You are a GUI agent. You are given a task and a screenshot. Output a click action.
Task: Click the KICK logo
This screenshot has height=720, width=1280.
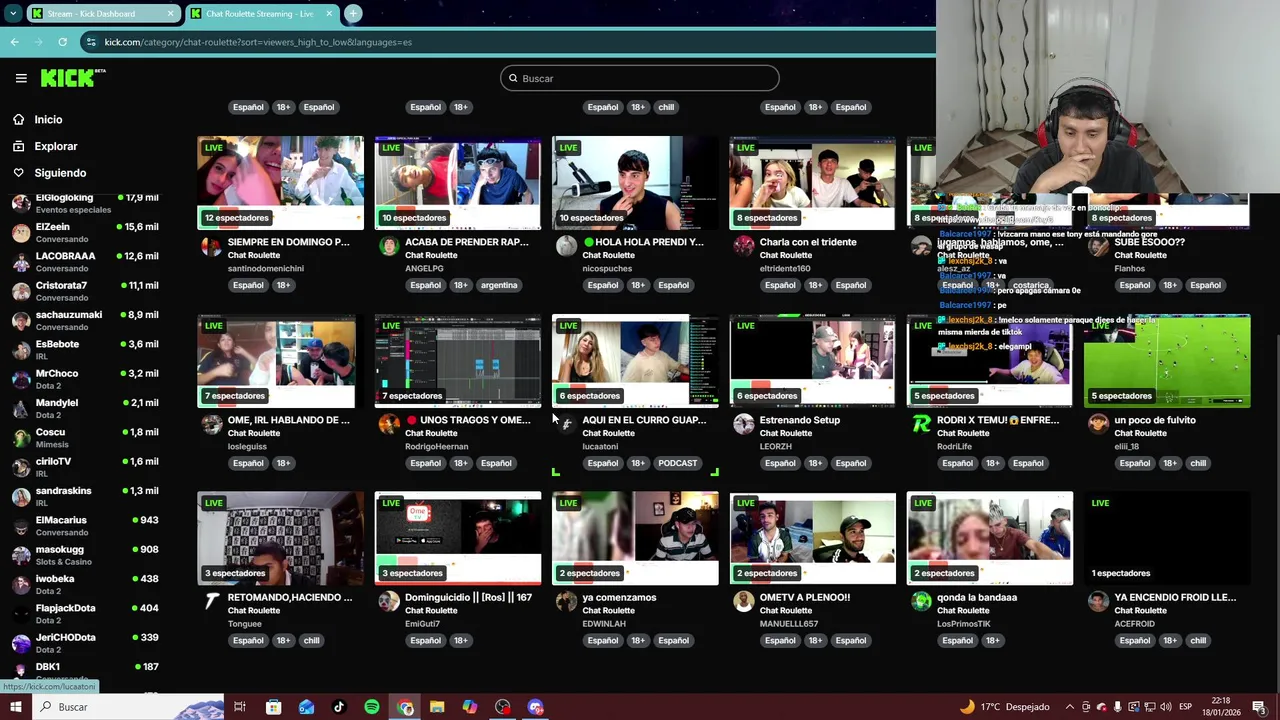coord(73,78)
